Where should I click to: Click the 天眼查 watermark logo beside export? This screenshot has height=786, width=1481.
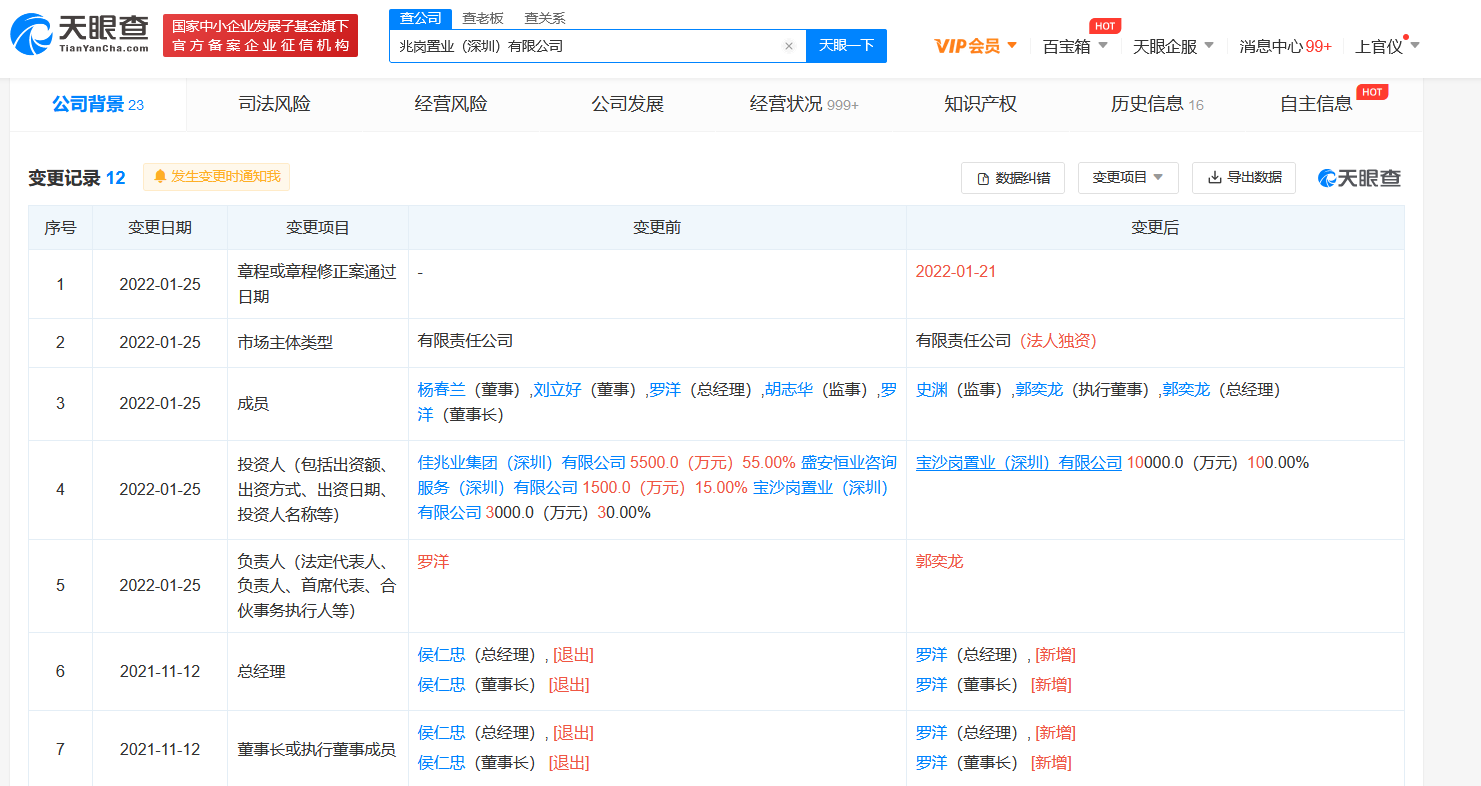point(1359,178)
